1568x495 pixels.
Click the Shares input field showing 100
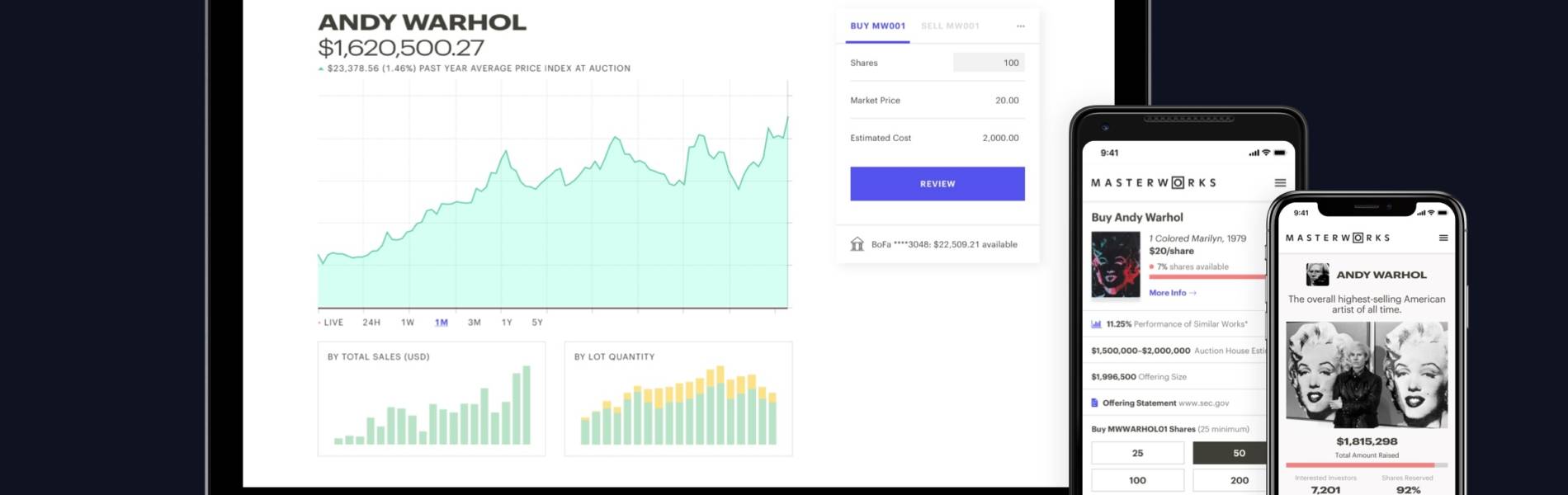[988, 63]
